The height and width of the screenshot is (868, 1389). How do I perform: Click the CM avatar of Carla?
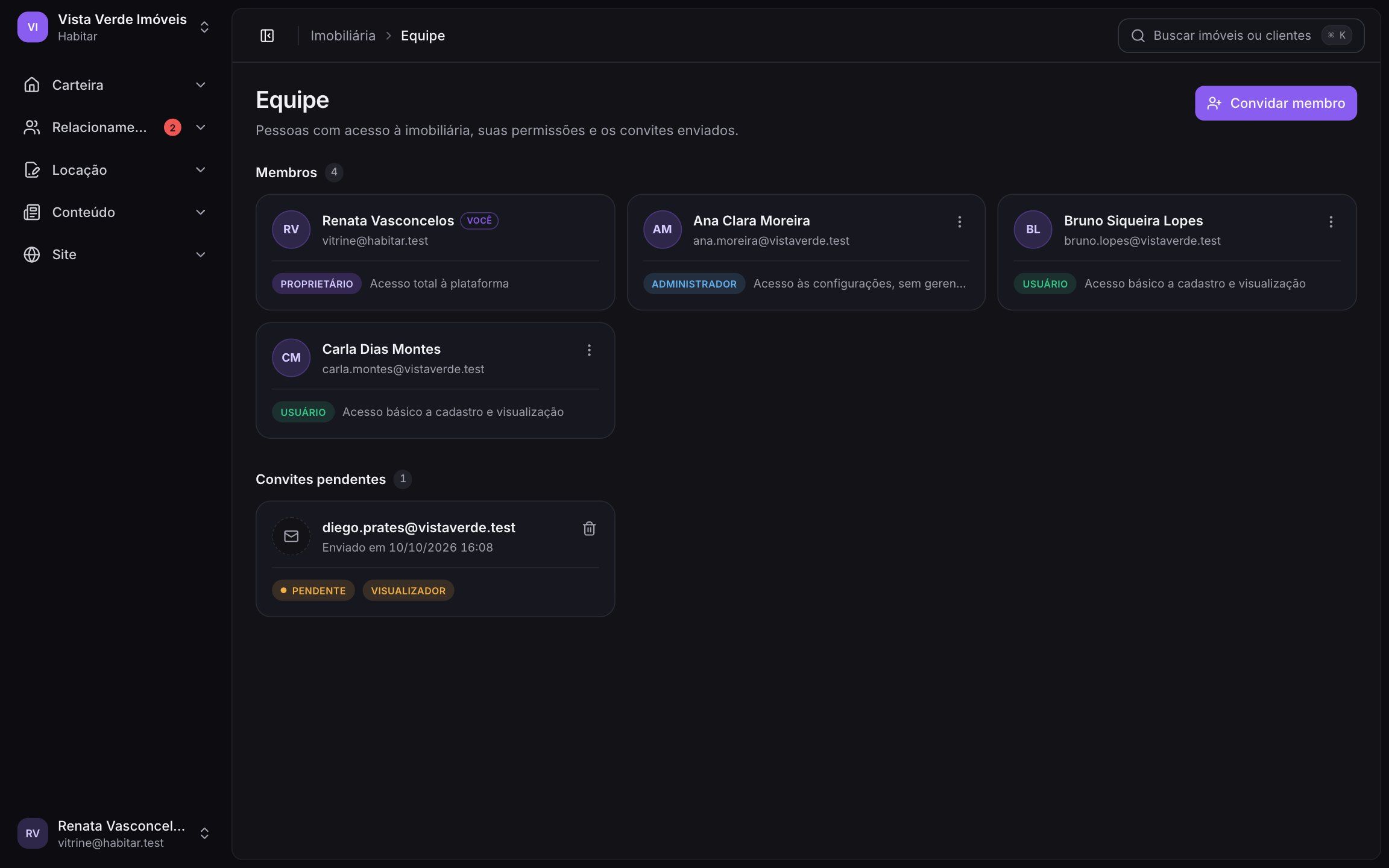[x=291, y=357]
